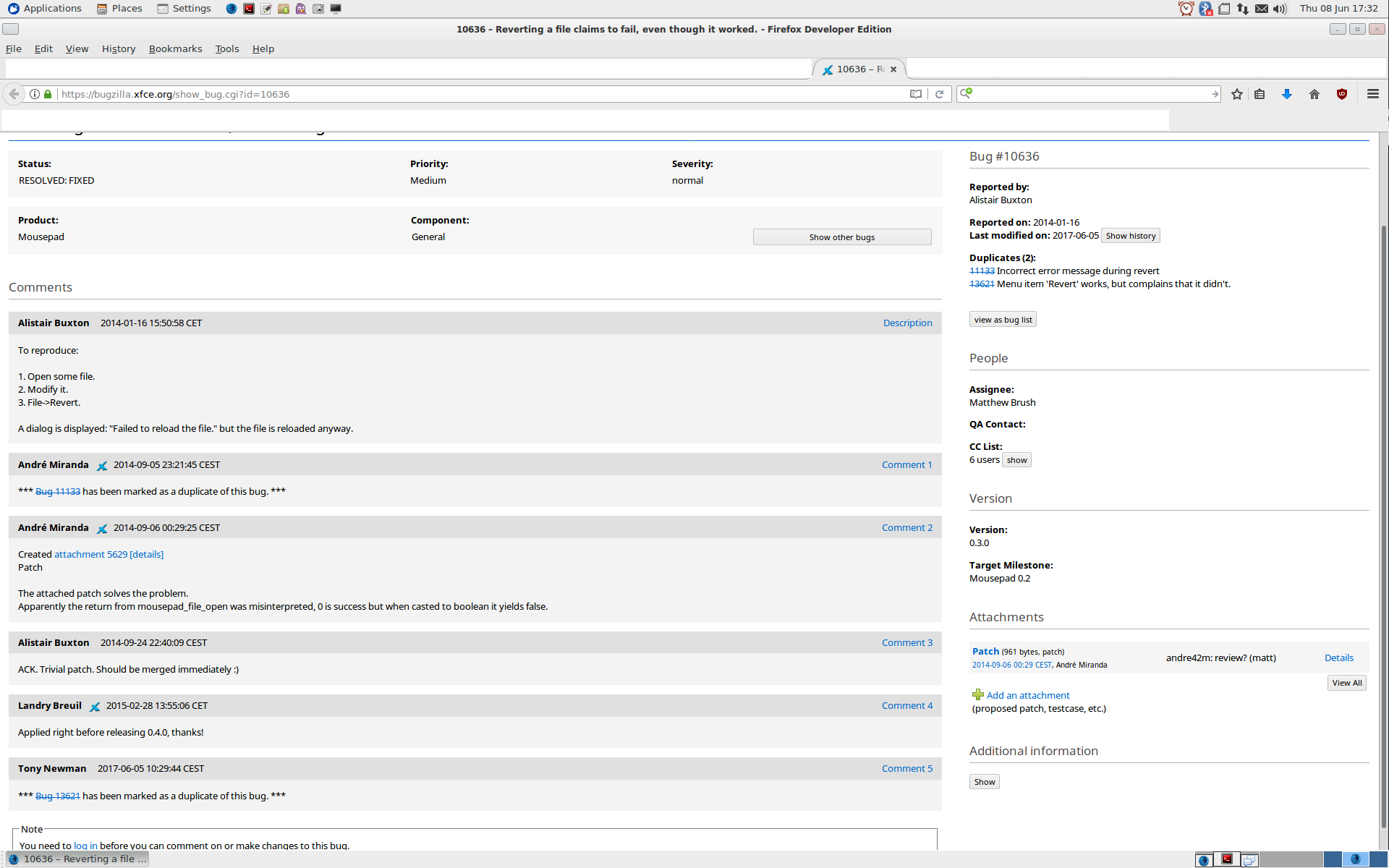Open the Bug 11133 link in comment 1
This screenshot has width=1389, height=868.
tap(58, 492)
